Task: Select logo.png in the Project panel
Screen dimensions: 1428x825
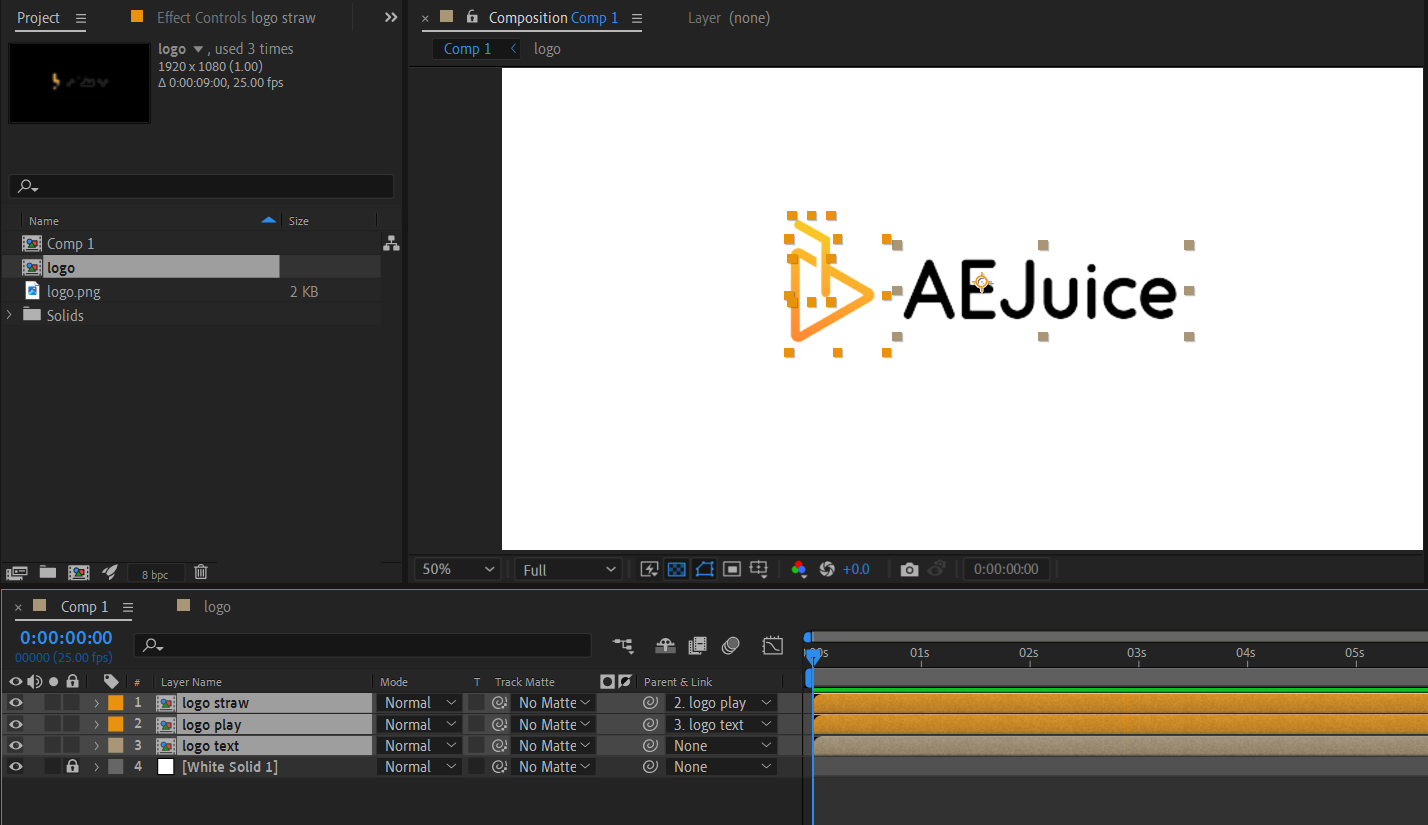Action: tap(73, 292)
